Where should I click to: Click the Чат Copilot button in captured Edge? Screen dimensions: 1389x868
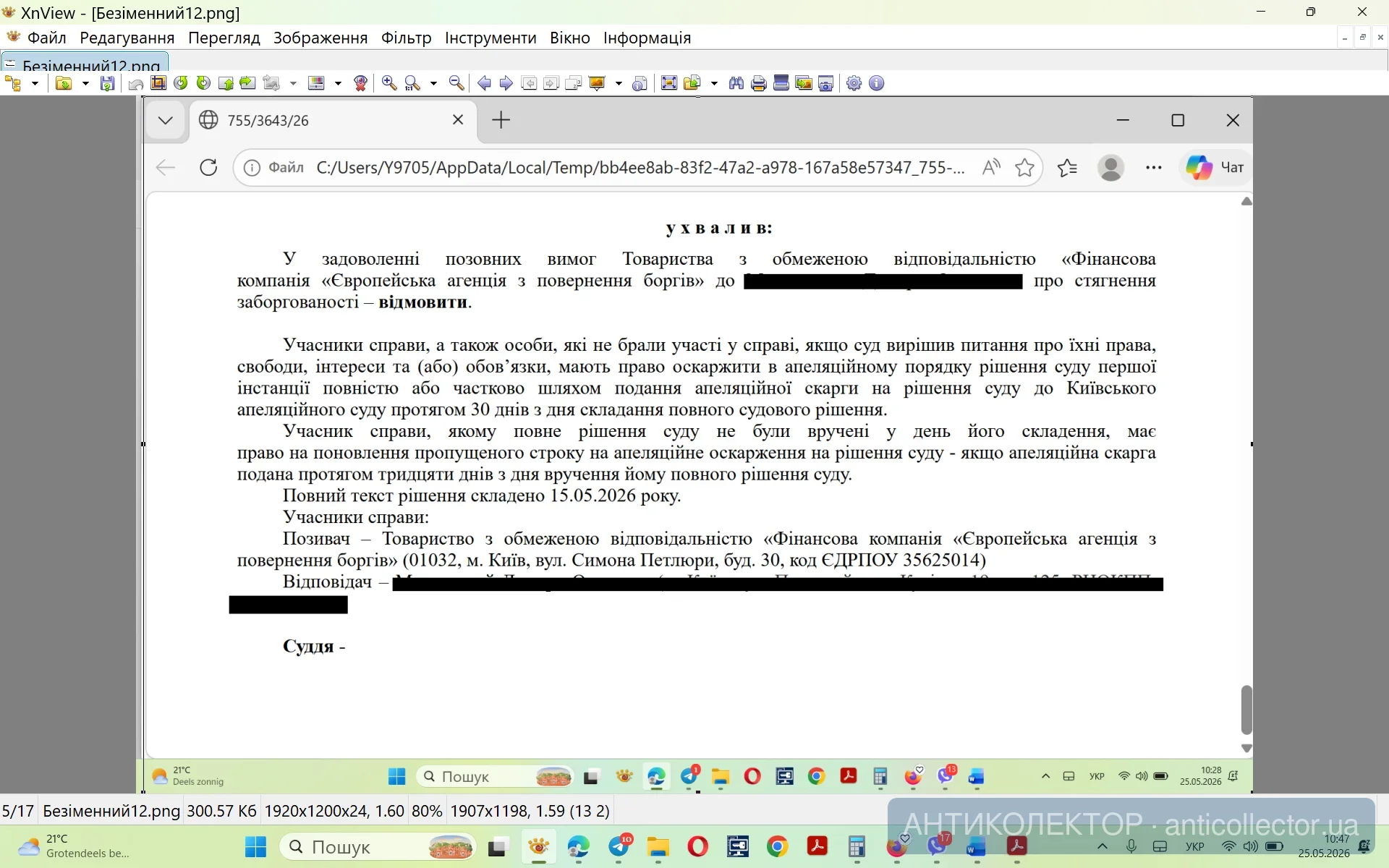1215,168
